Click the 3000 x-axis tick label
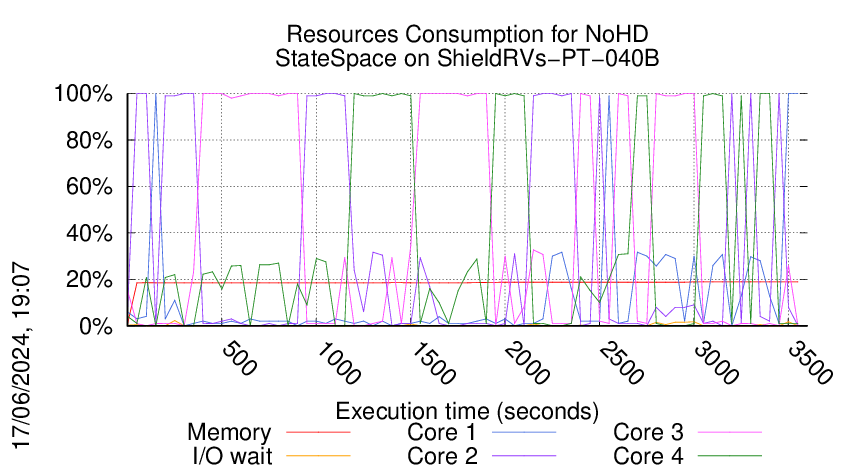This screenshot has width=850, height=475. [716, 363]
